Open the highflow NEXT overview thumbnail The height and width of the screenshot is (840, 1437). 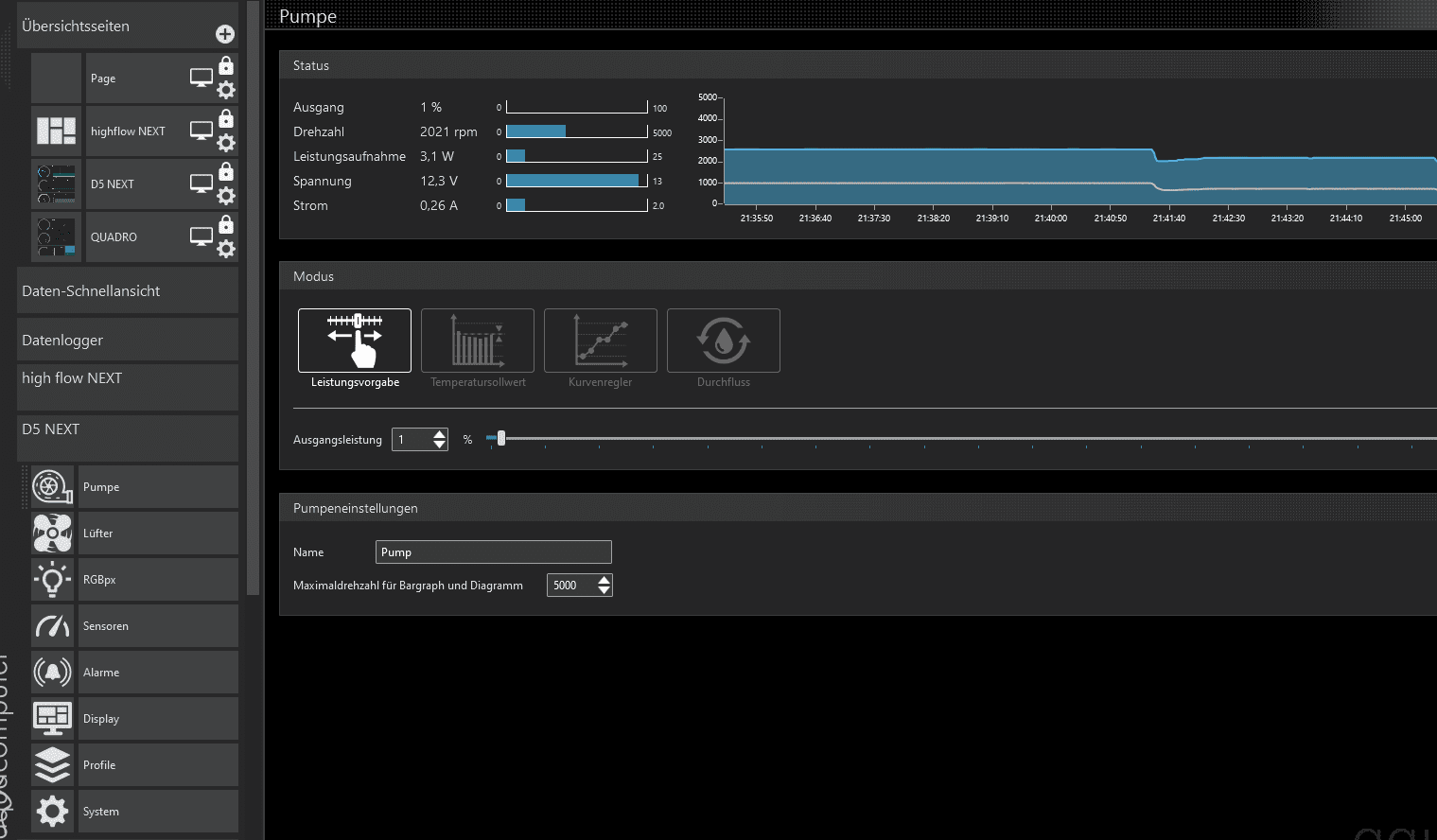[56, 131]
